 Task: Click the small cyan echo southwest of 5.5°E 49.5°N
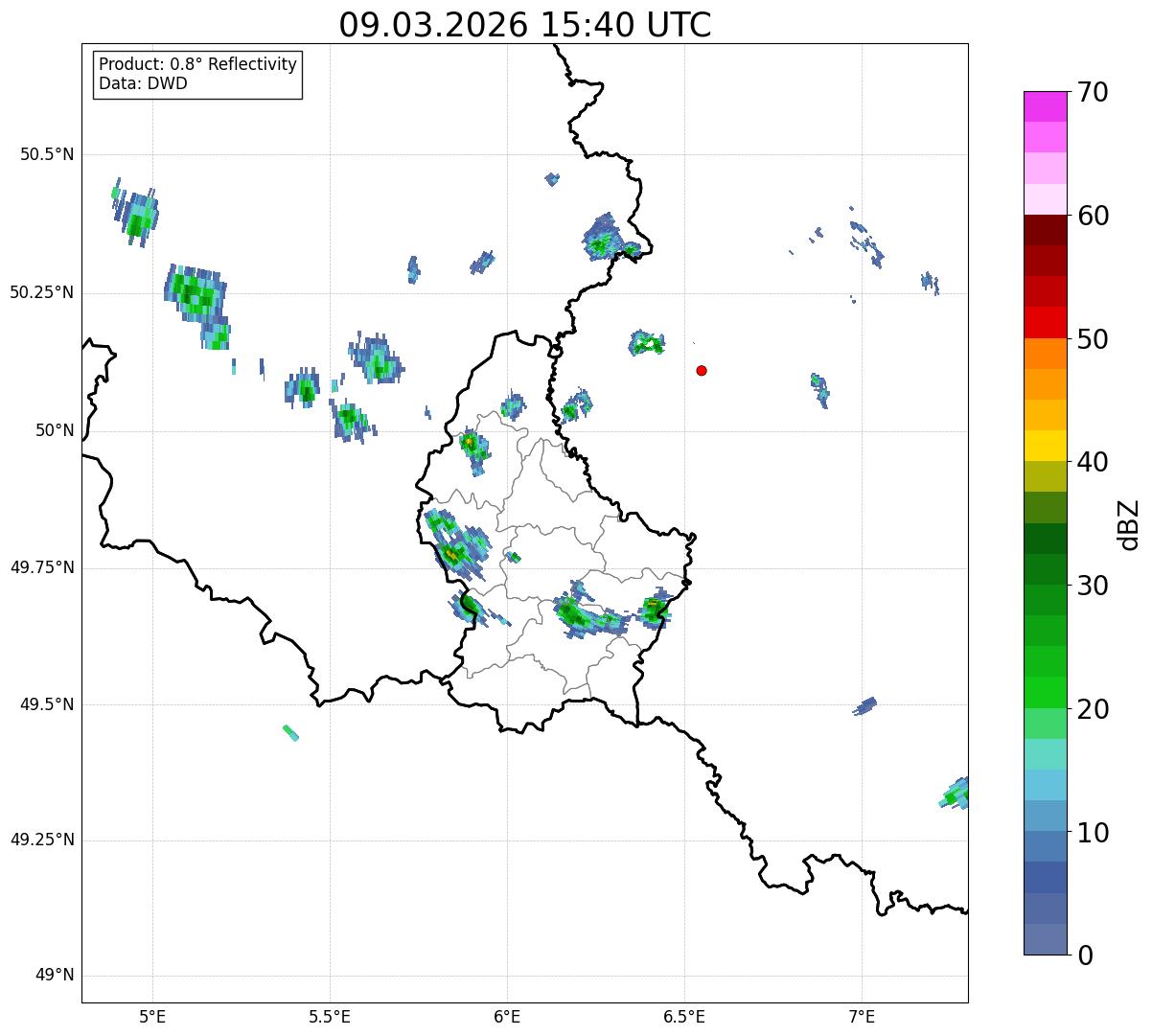290,733
